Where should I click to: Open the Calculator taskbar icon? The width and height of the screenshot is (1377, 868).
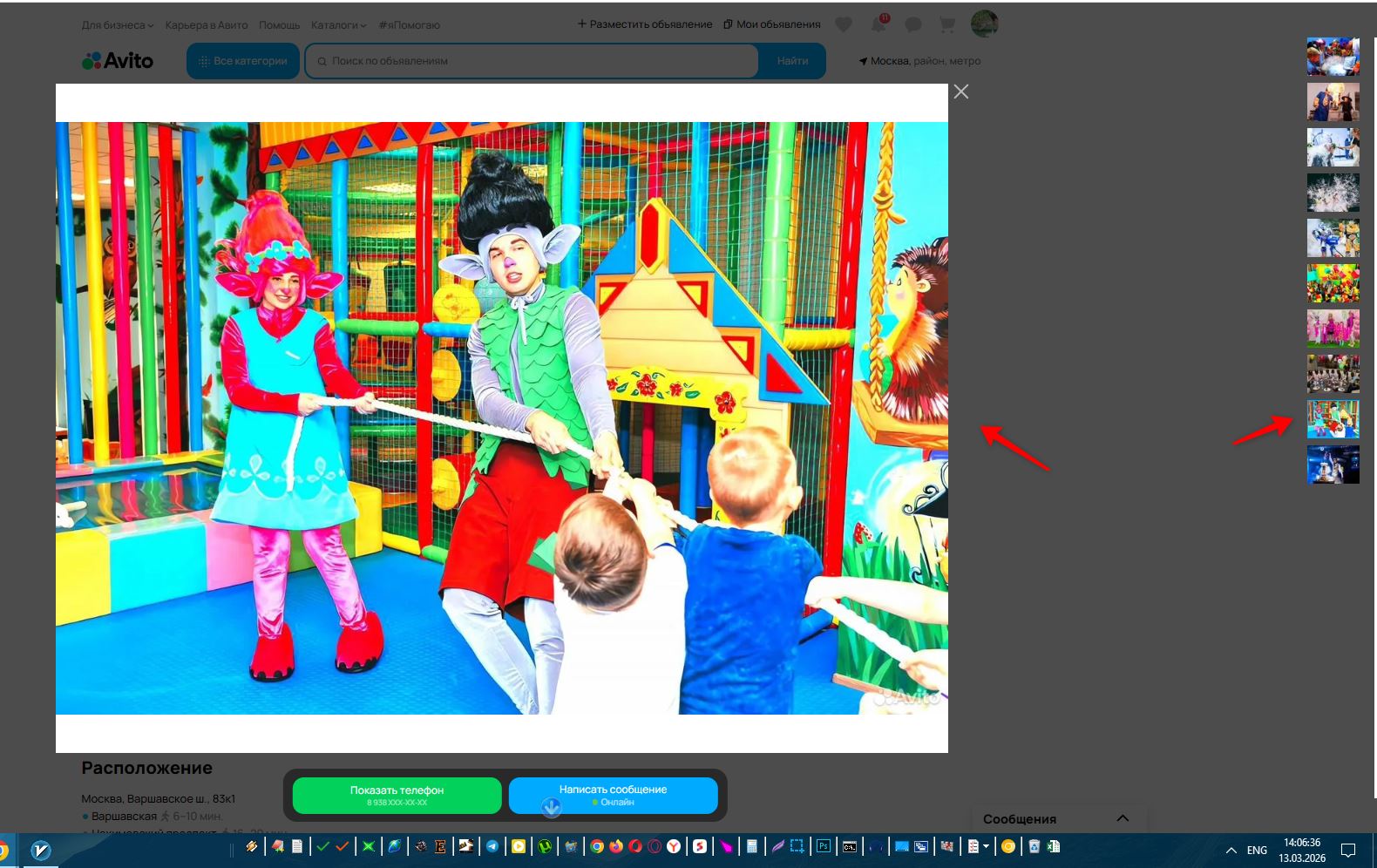[751, 846]
